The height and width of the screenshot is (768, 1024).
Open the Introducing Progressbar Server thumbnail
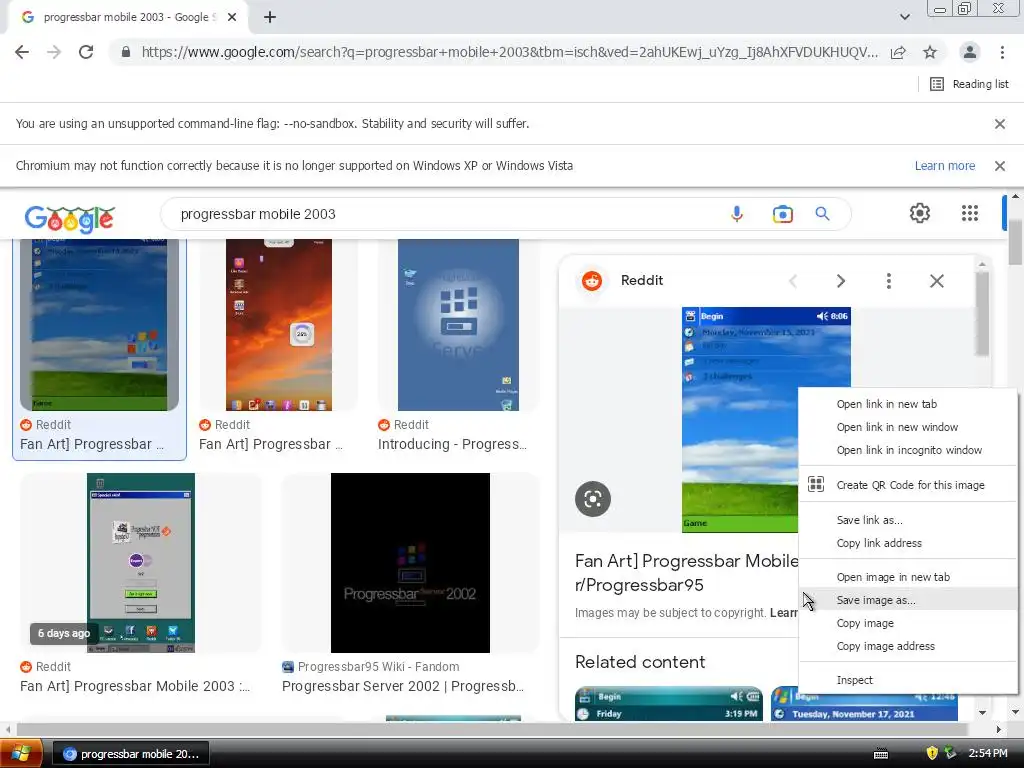[x=458, y=325]
